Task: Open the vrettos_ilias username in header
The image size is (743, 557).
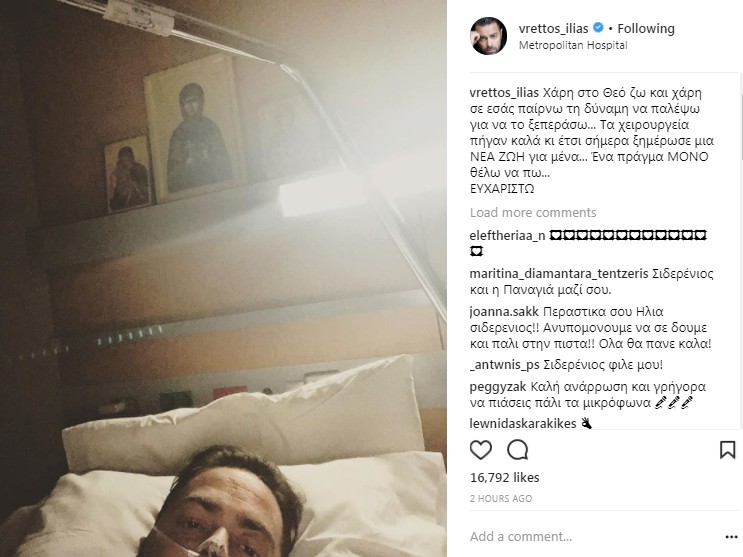Action: tap(553, 28)
